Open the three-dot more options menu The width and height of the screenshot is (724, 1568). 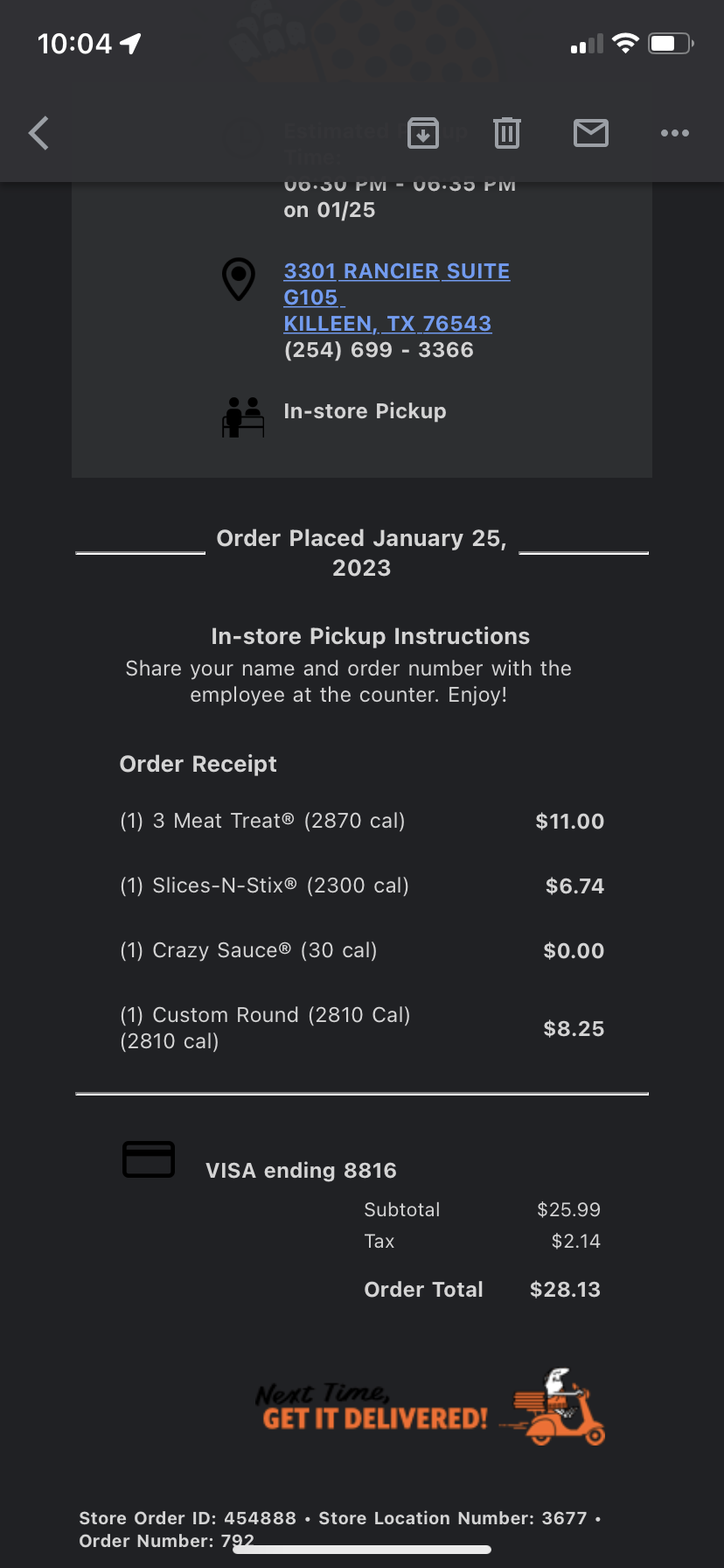[675, 133]
